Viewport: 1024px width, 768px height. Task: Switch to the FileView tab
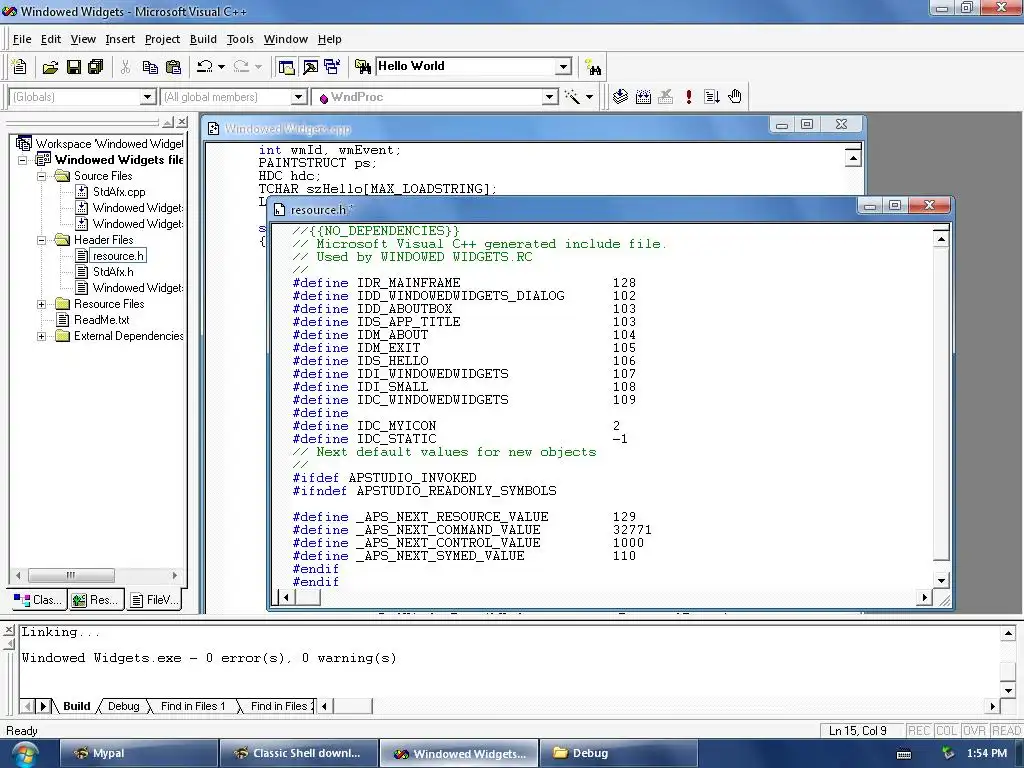click(154, 600)
